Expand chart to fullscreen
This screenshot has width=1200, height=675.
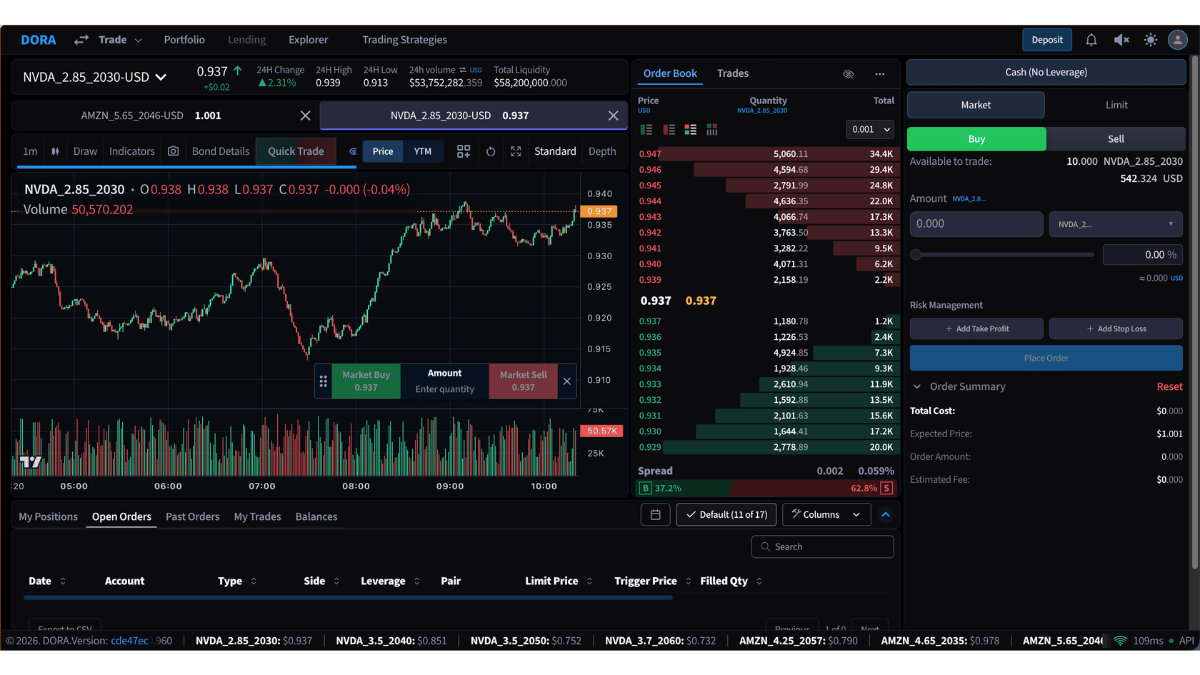tap(516, 151)
